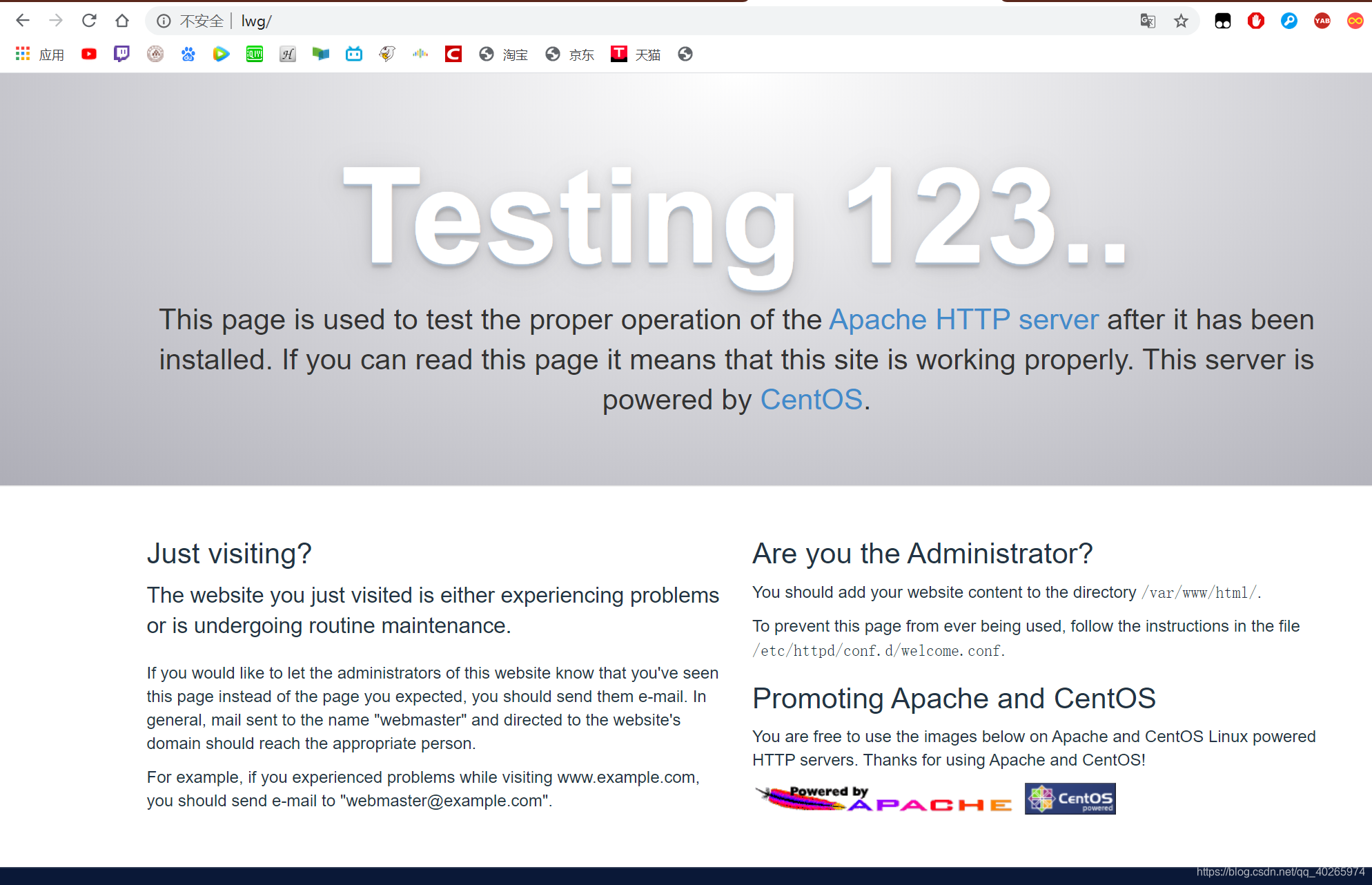Follow the CentOS link in the intro
This screenshot has height=885, width=1372.
[812, 400]
